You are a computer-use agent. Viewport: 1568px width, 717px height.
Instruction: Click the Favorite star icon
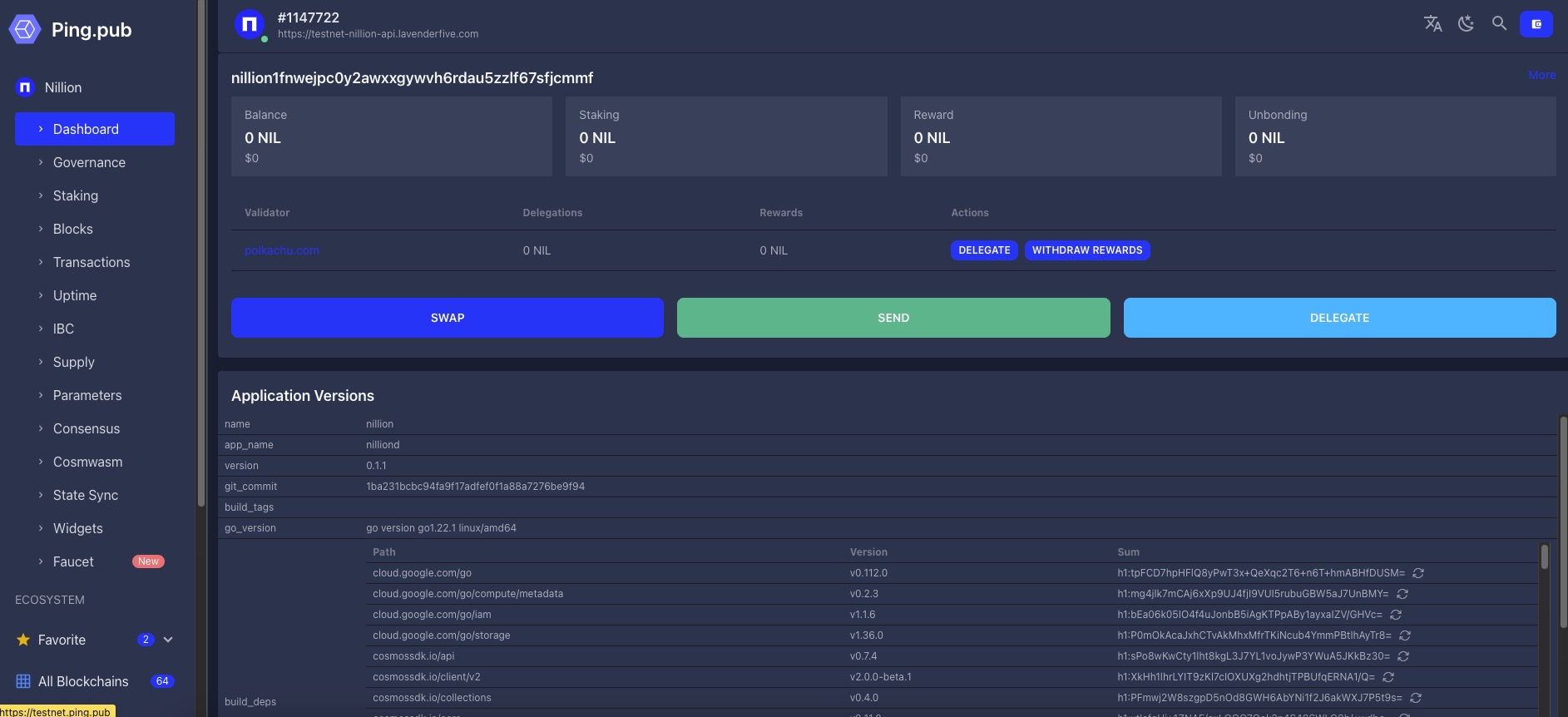tap(23, 640)
